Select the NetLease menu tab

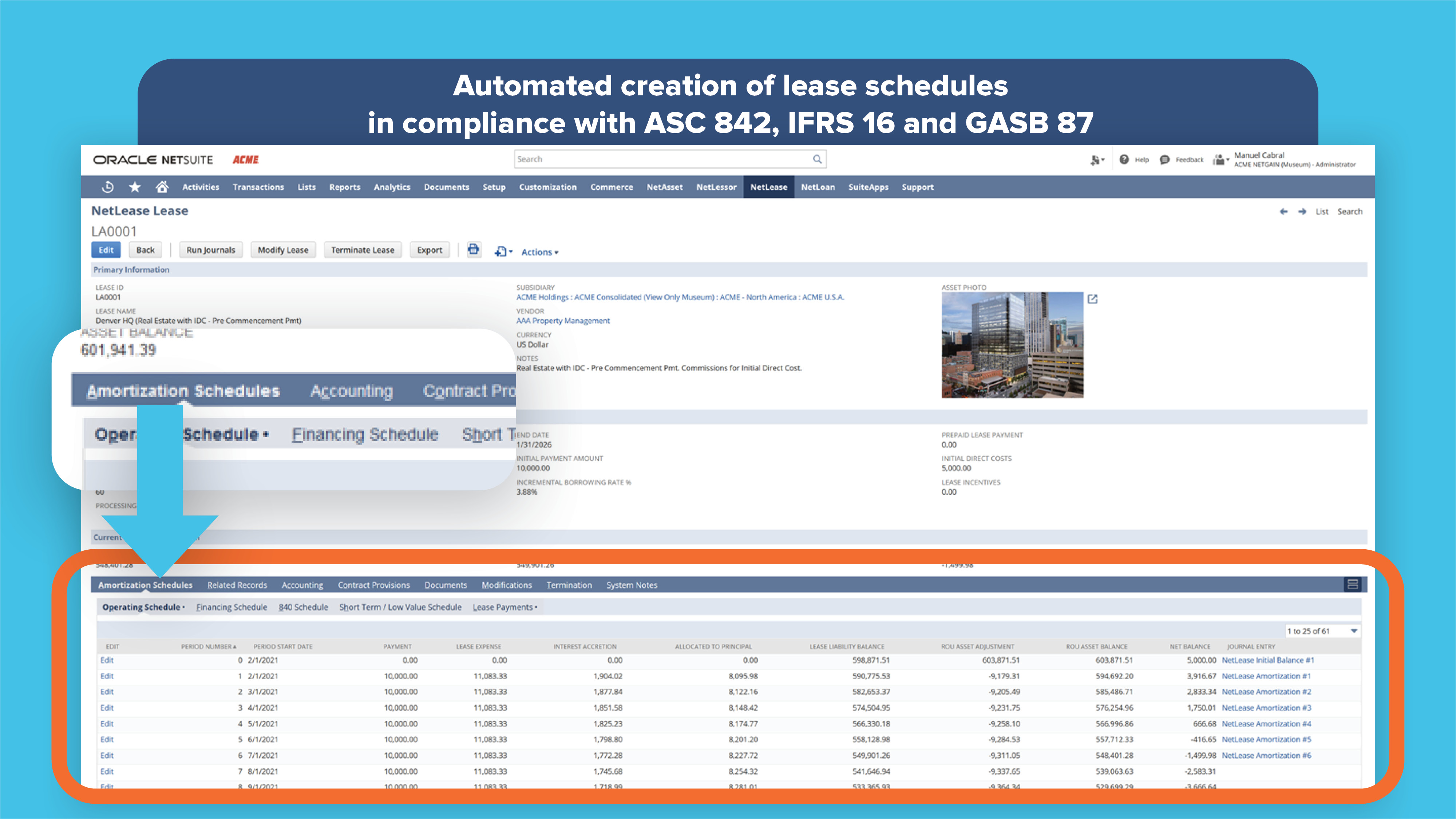(769, 187)
